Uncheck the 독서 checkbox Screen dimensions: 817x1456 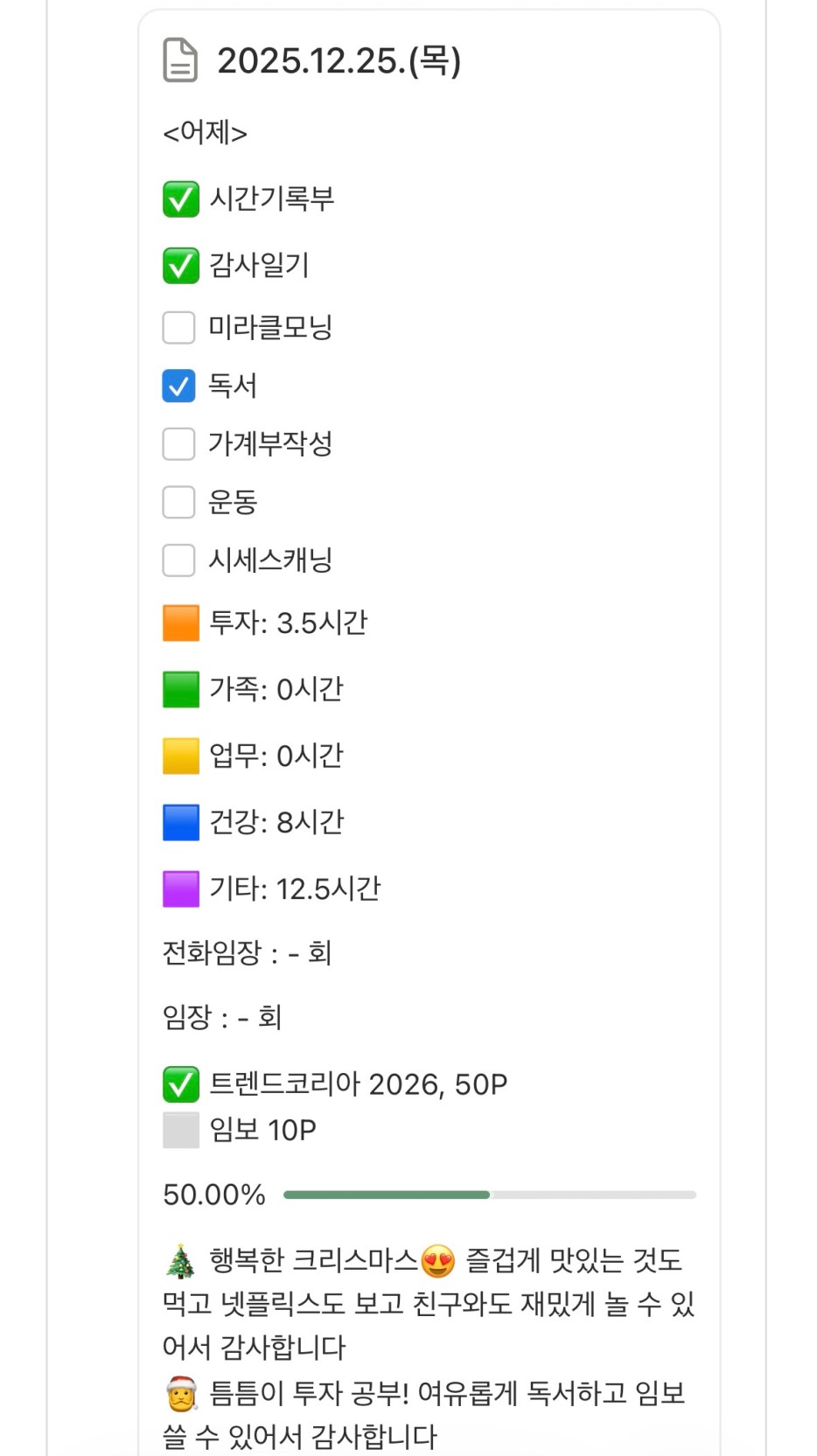pos(178,386)
